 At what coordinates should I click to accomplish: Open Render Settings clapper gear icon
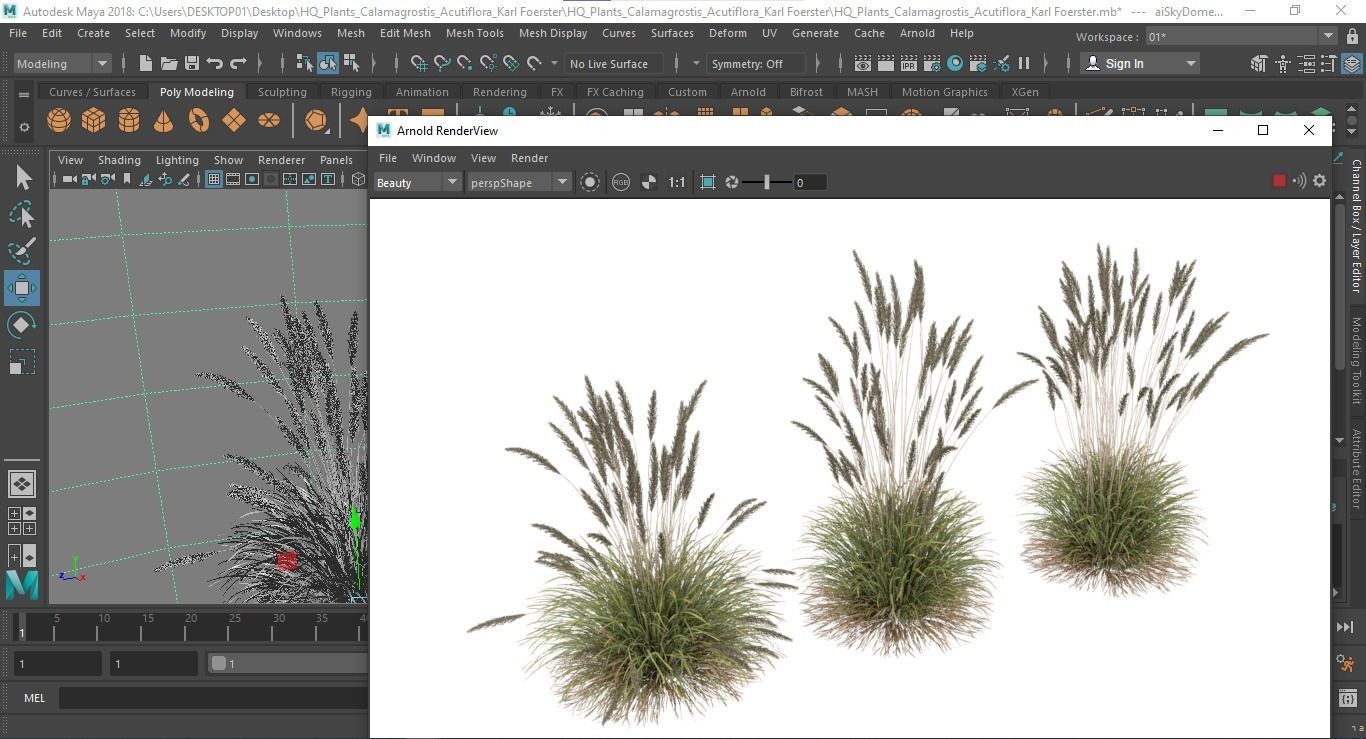932,63
